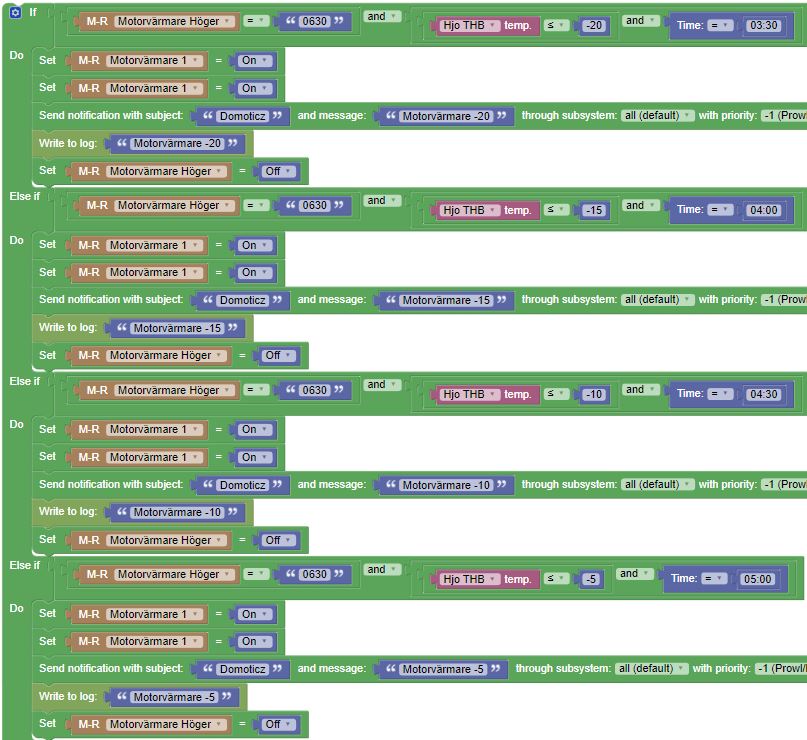807x740 pixels.
Task: Open the 'and' dropdown right of the -5 value
Action: pos(633,574)
